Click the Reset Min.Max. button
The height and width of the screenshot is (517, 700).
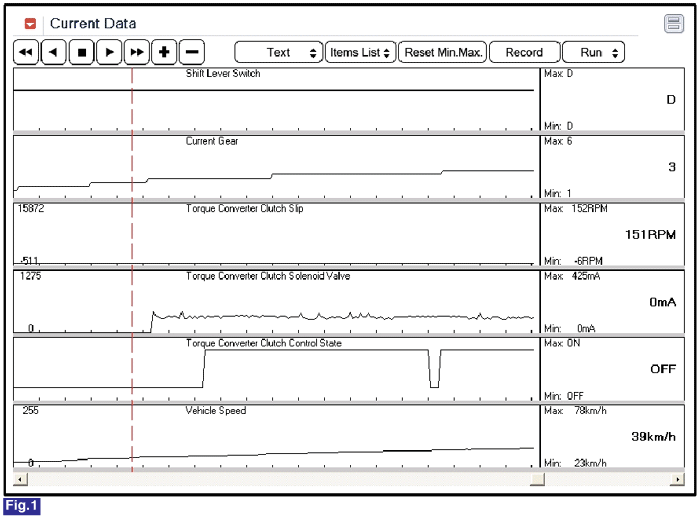click(x=442, y=53)
